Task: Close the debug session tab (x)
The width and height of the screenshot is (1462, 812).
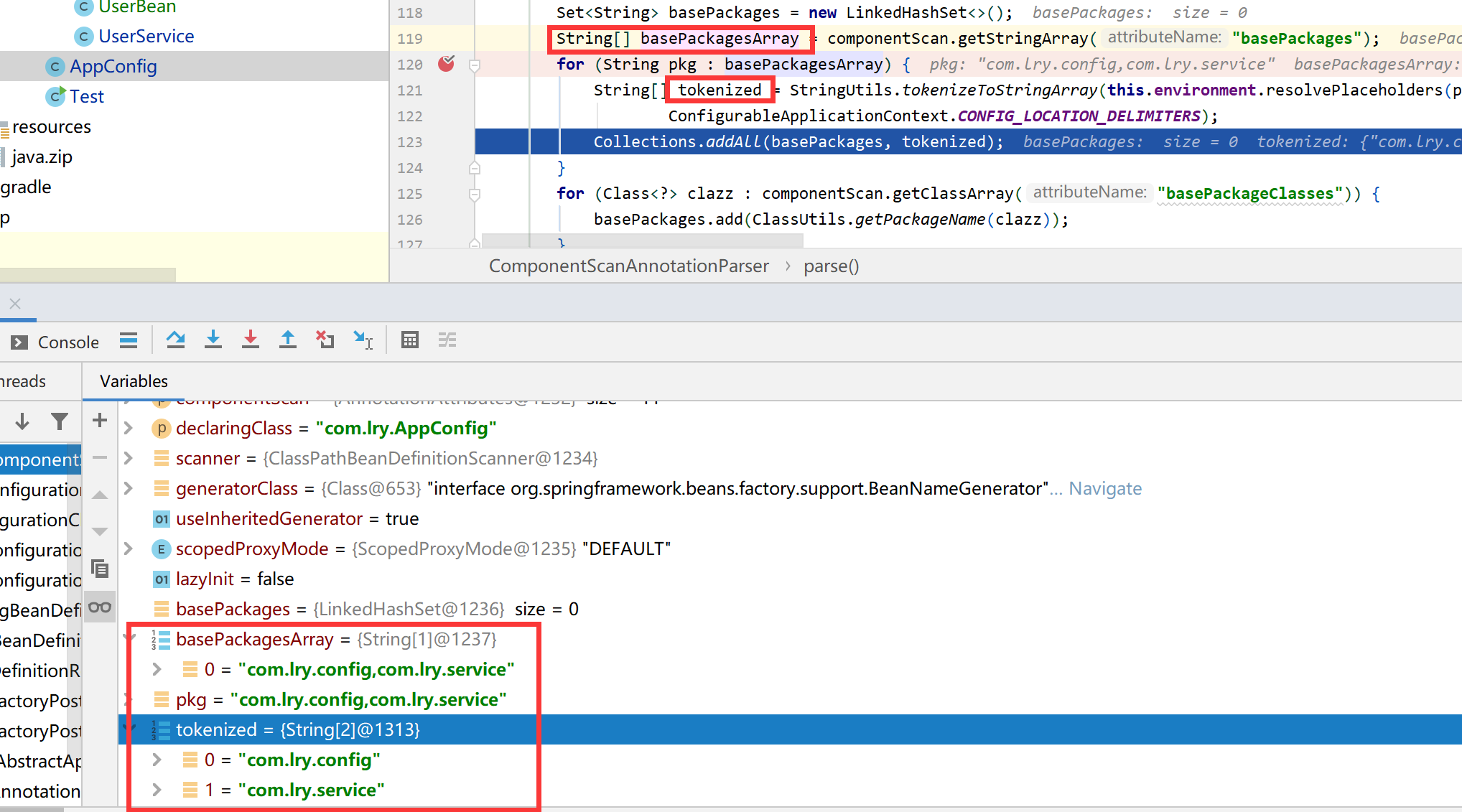Action: (x=15, y=304)
